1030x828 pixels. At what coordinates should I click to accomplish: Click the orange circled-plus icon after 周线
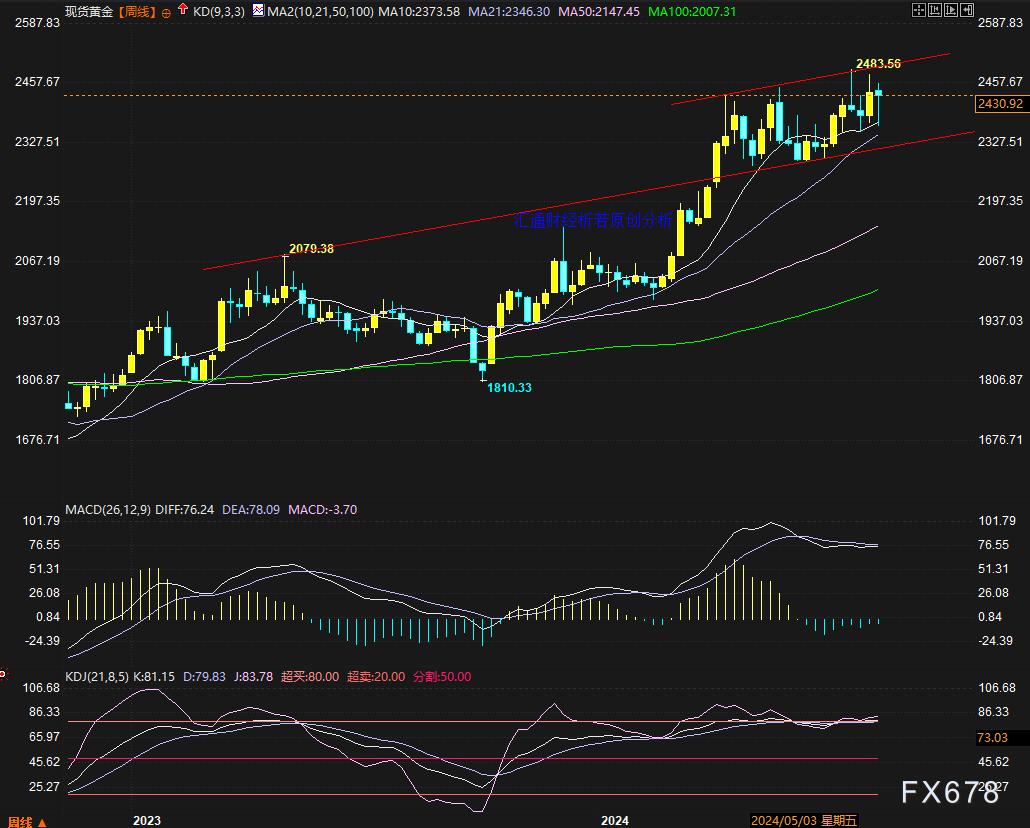click(x=166, y=11)
